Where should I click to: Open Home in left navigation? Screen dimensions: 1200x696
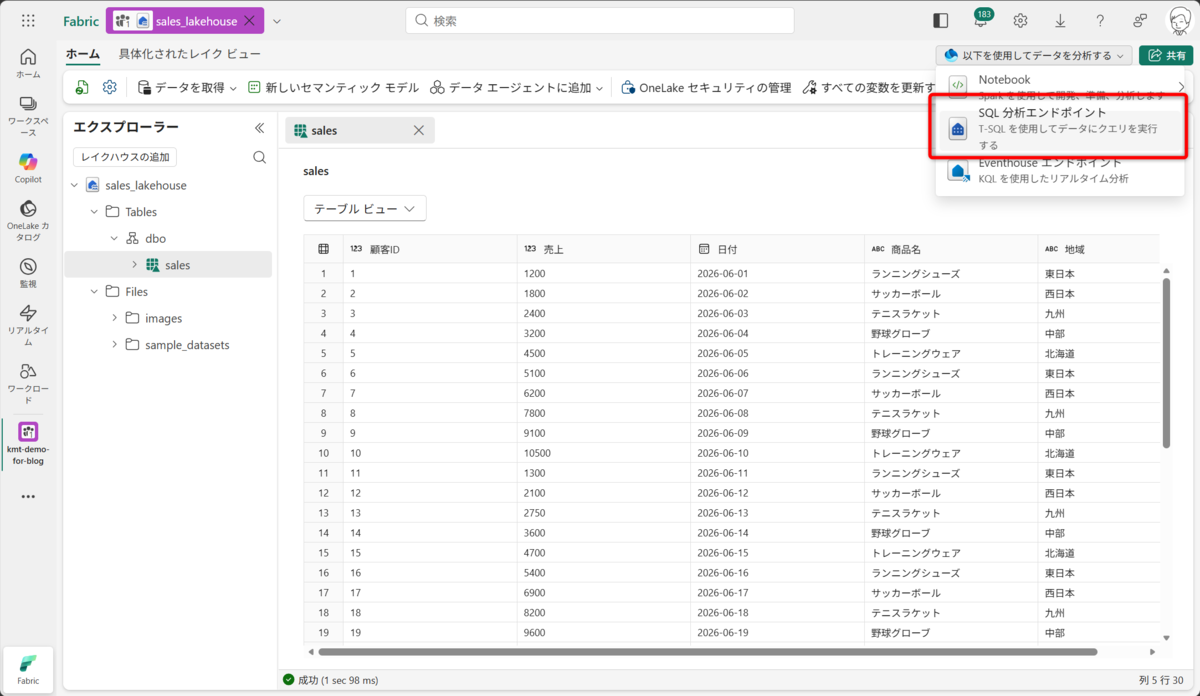click(x=28, y=64)
